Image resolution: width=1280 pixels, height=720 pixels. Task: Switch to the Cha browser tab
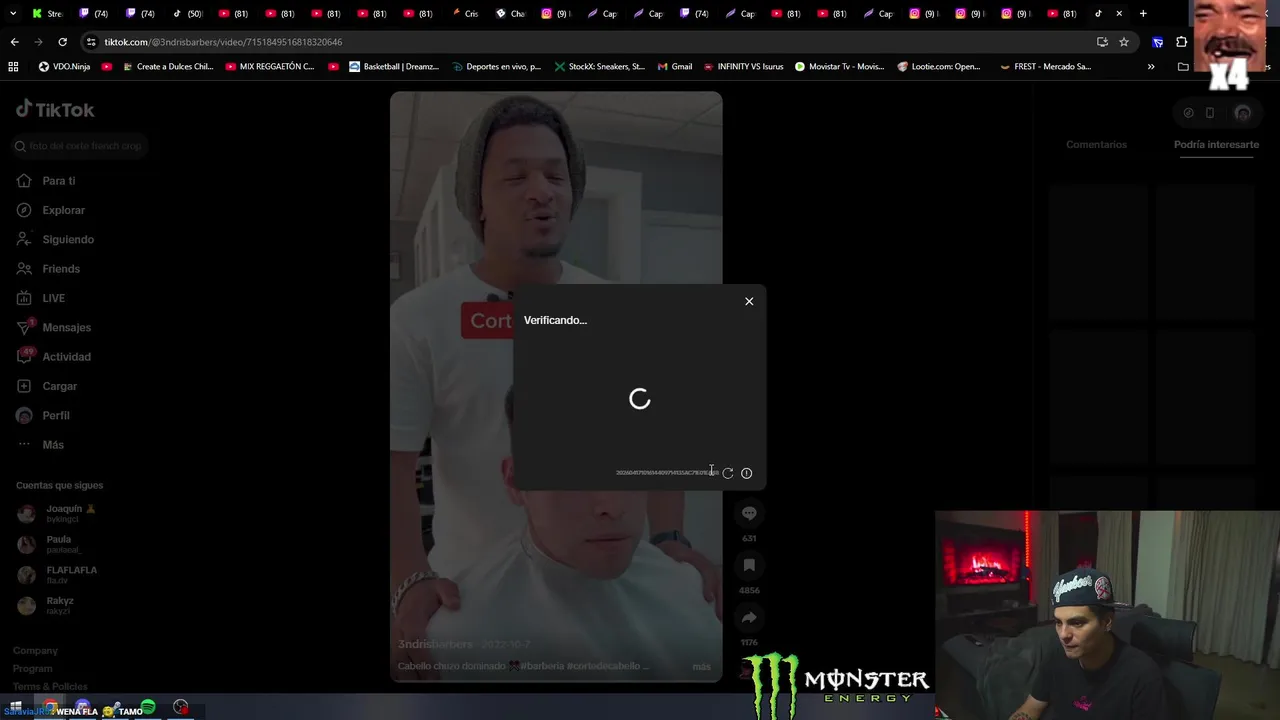(510, 14)
